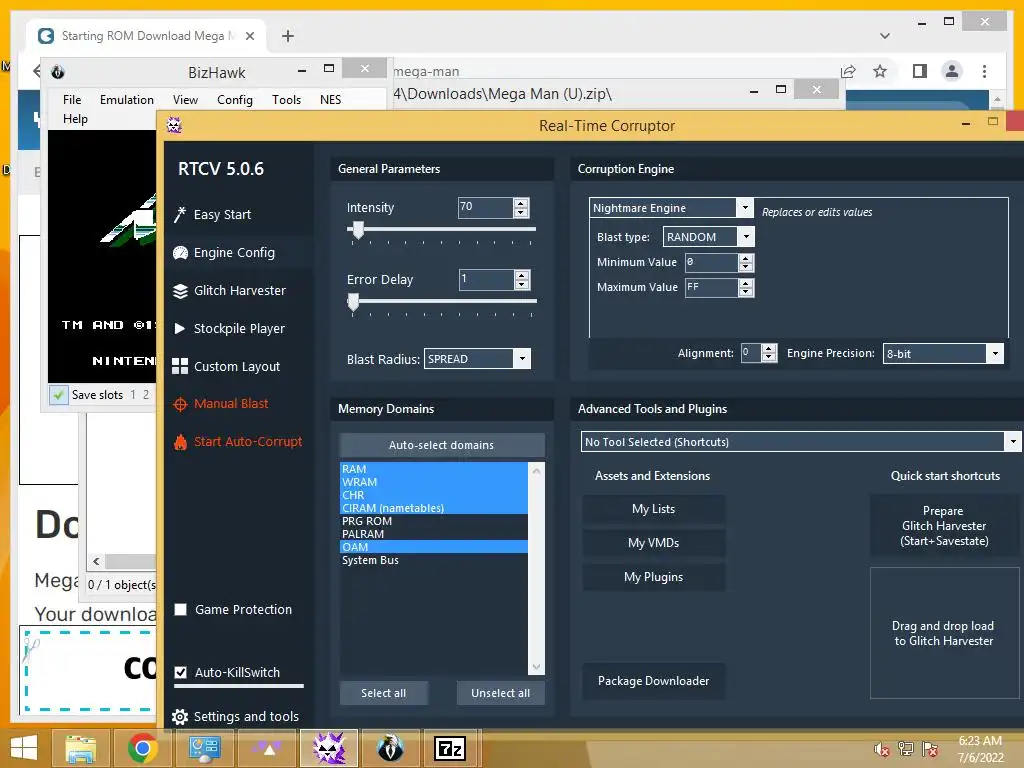Open the No Tool Selected dropdown

1012,441
